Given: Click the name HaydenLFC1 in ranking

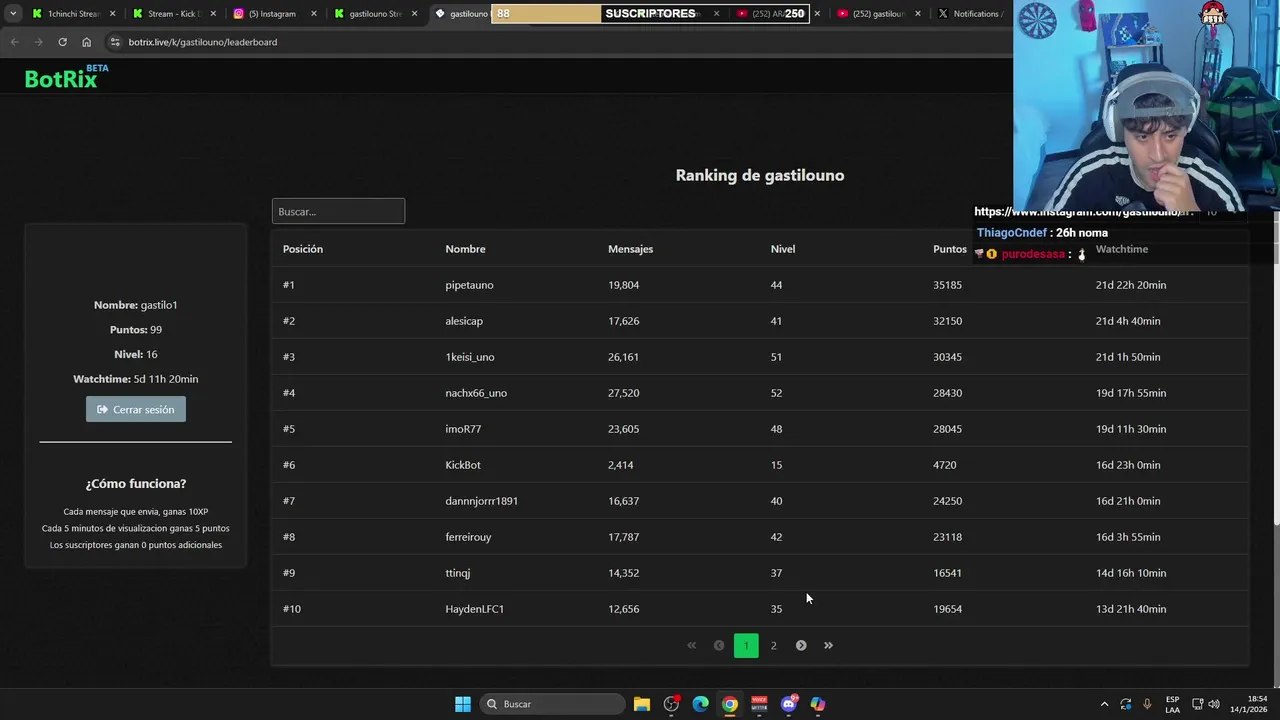Looking at the screenshot, I should tap(475, 609).
